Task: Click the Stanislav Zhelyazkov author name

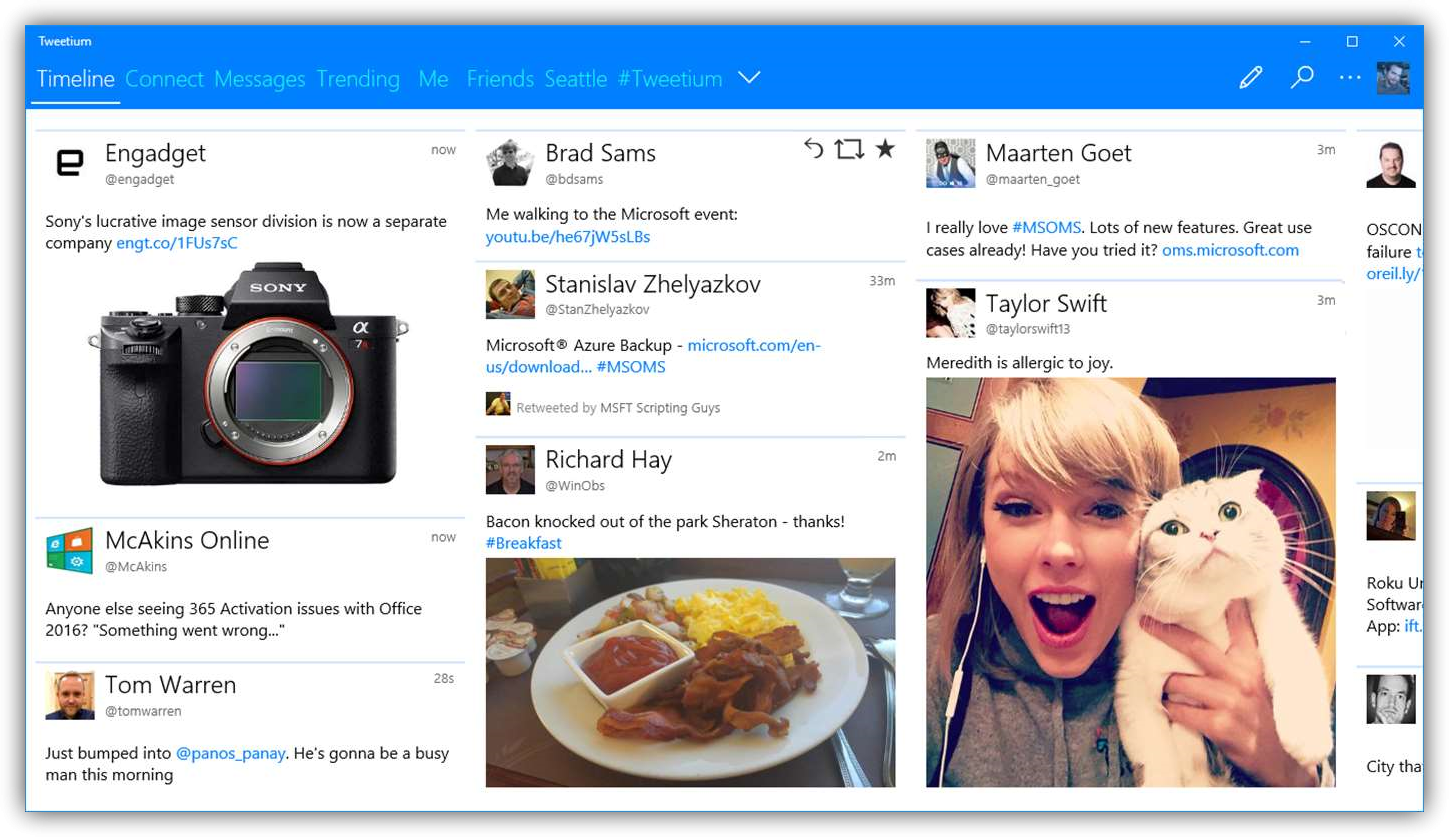Action: (x=653, y=284)
